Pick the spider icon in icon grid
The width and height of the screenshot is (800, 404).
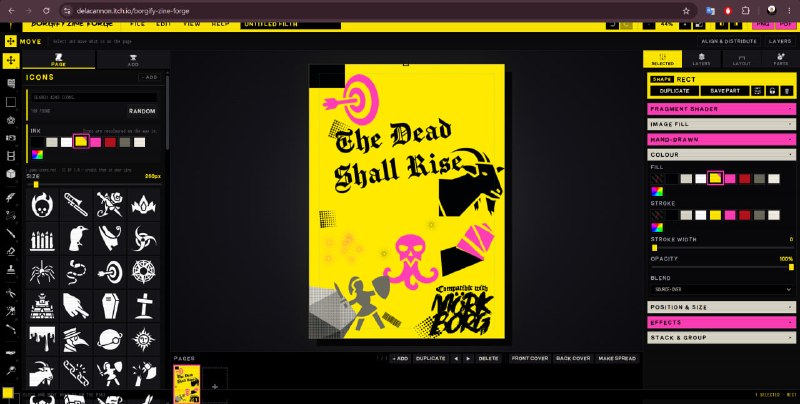click(x=42, y=272)
